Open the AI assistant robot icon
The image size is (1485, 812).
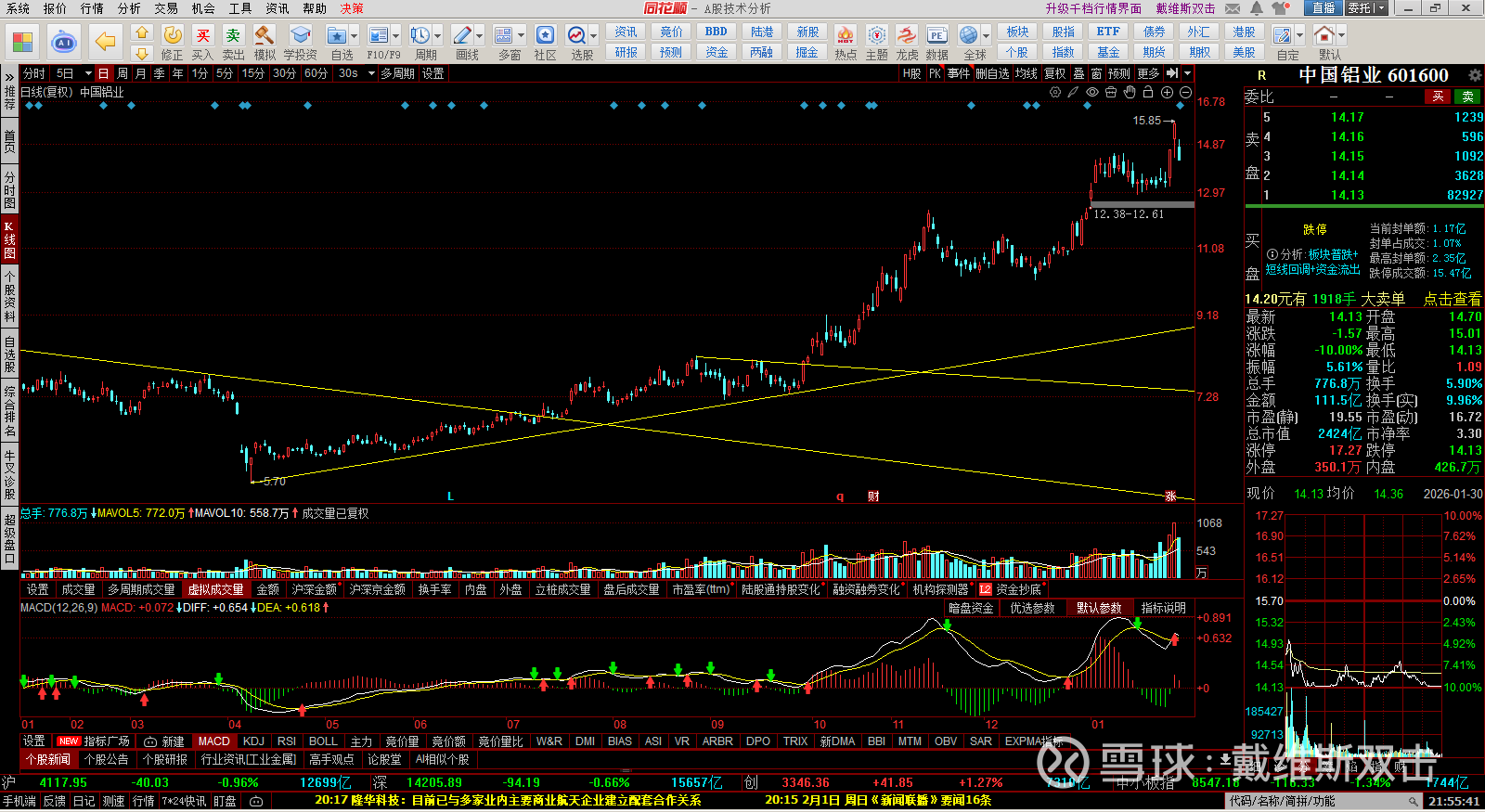[64, 42]
